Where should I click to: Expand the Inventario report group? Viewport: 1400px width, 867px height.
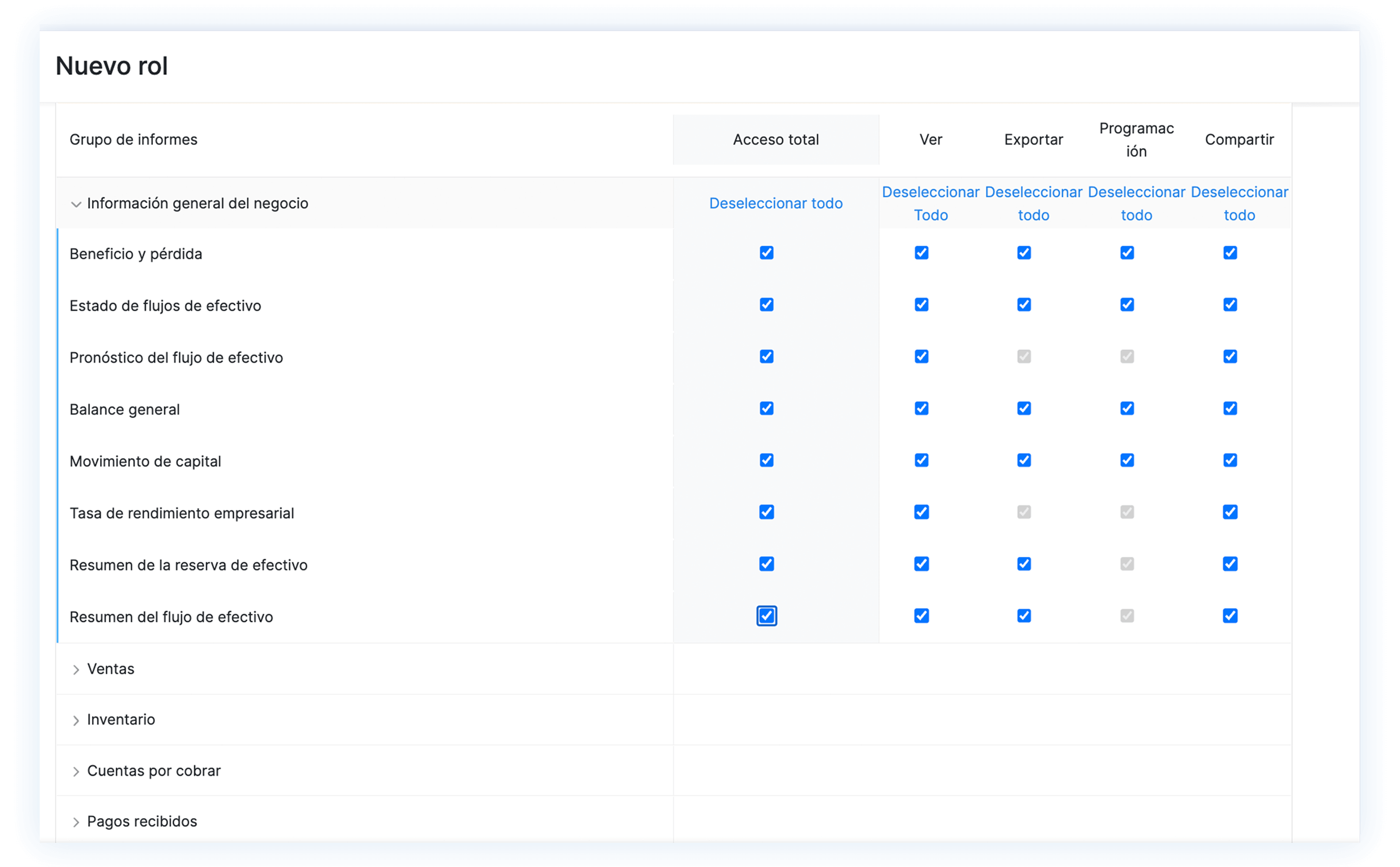click(x=75, y=720)
